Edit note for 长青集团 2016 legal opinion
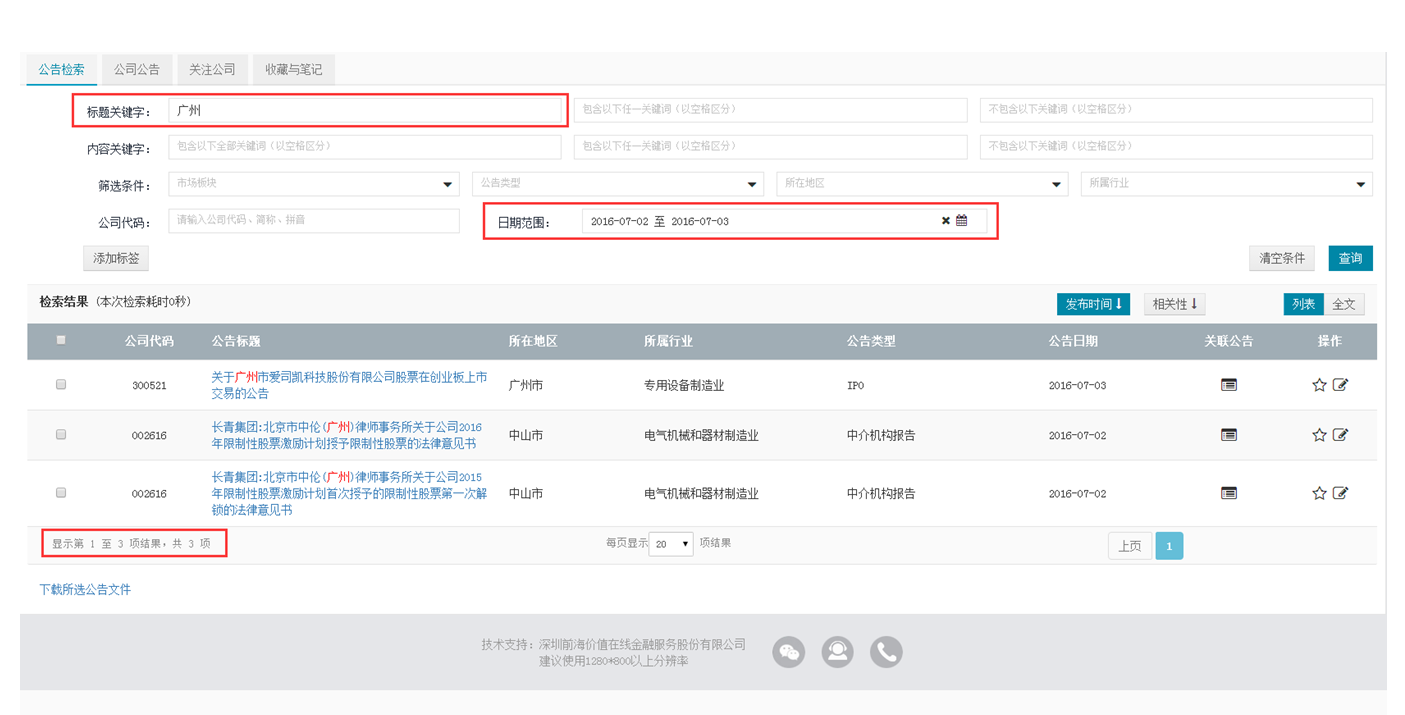 [1341, 435]
